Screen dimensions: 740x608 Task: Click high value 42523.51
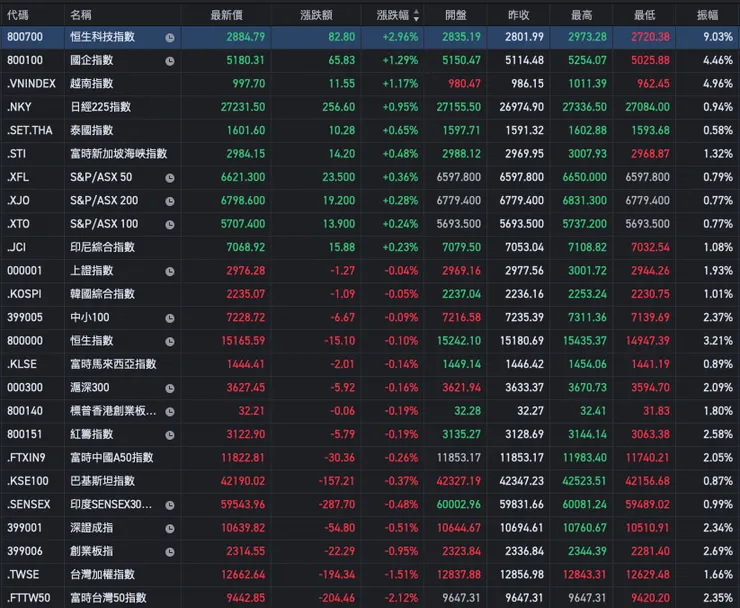coord(584,481)
